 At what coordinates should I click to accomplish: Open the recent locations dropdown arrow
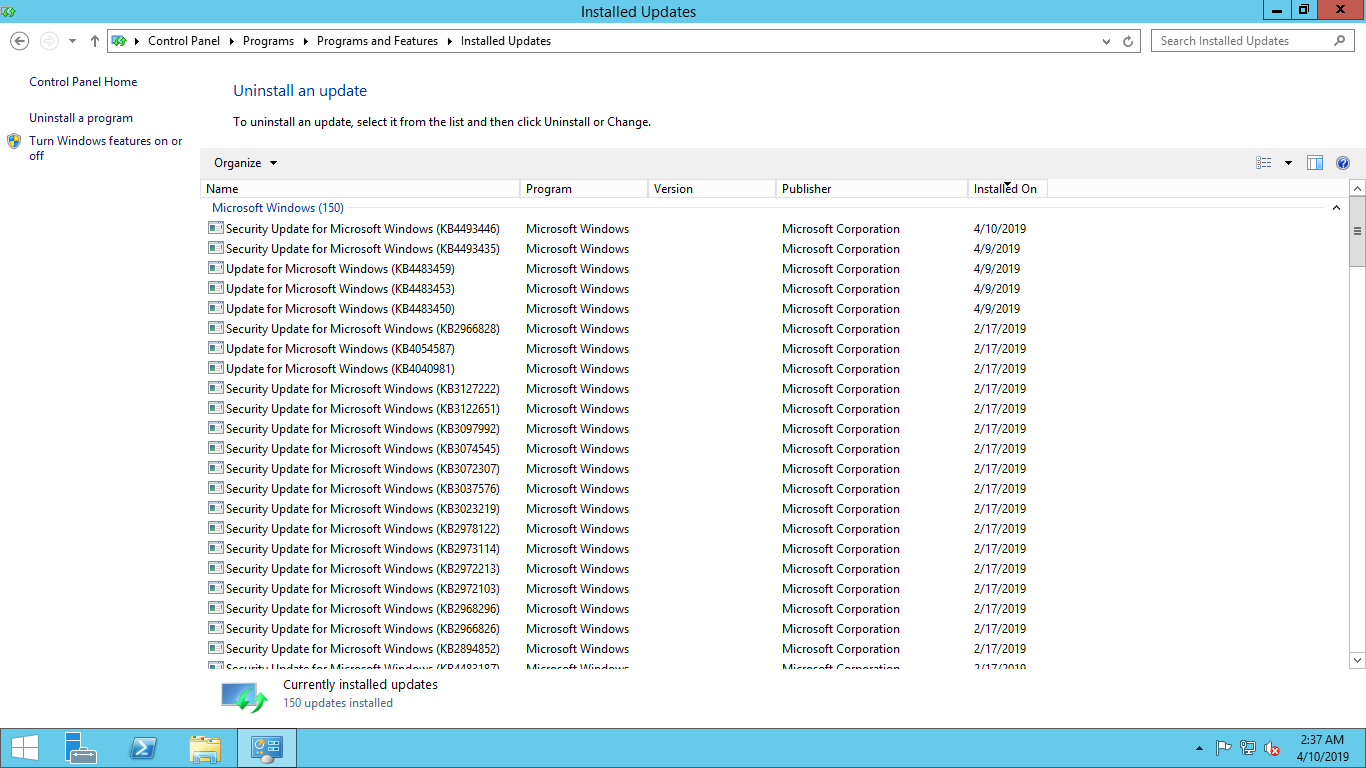coord(72,41)
